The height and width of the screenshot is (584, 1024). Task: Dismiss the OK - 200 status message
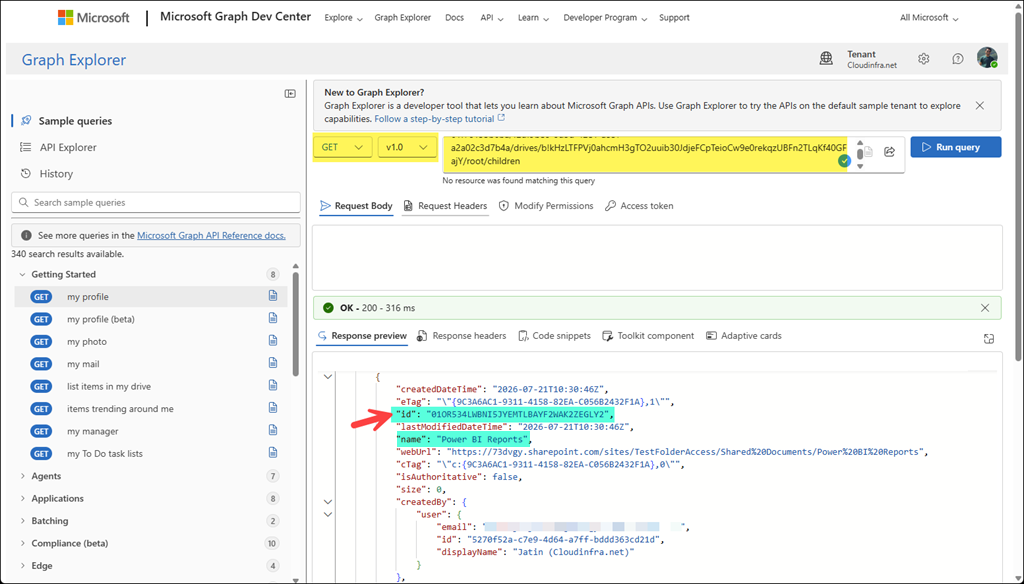click(x=985, y=308)
